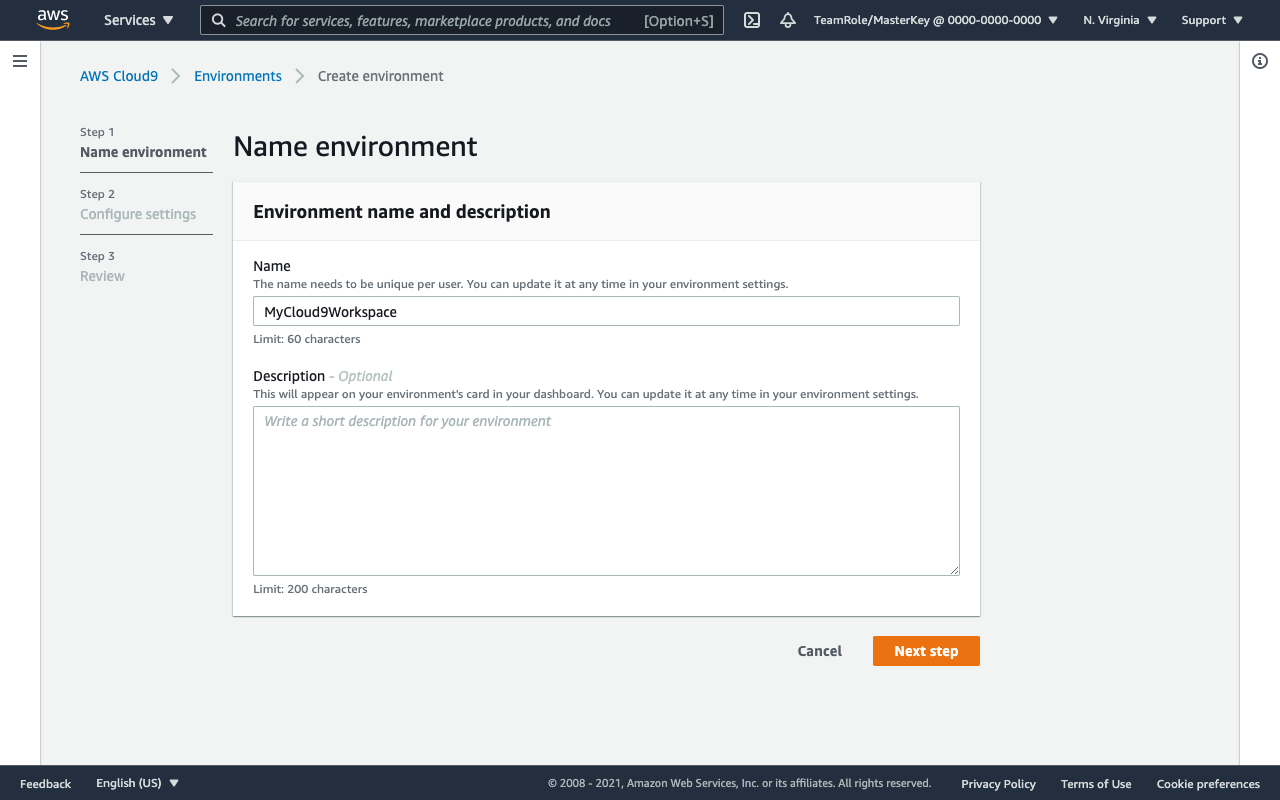Click 'Environment name and description' heading

pyautogui.click(x=402, y=212)
